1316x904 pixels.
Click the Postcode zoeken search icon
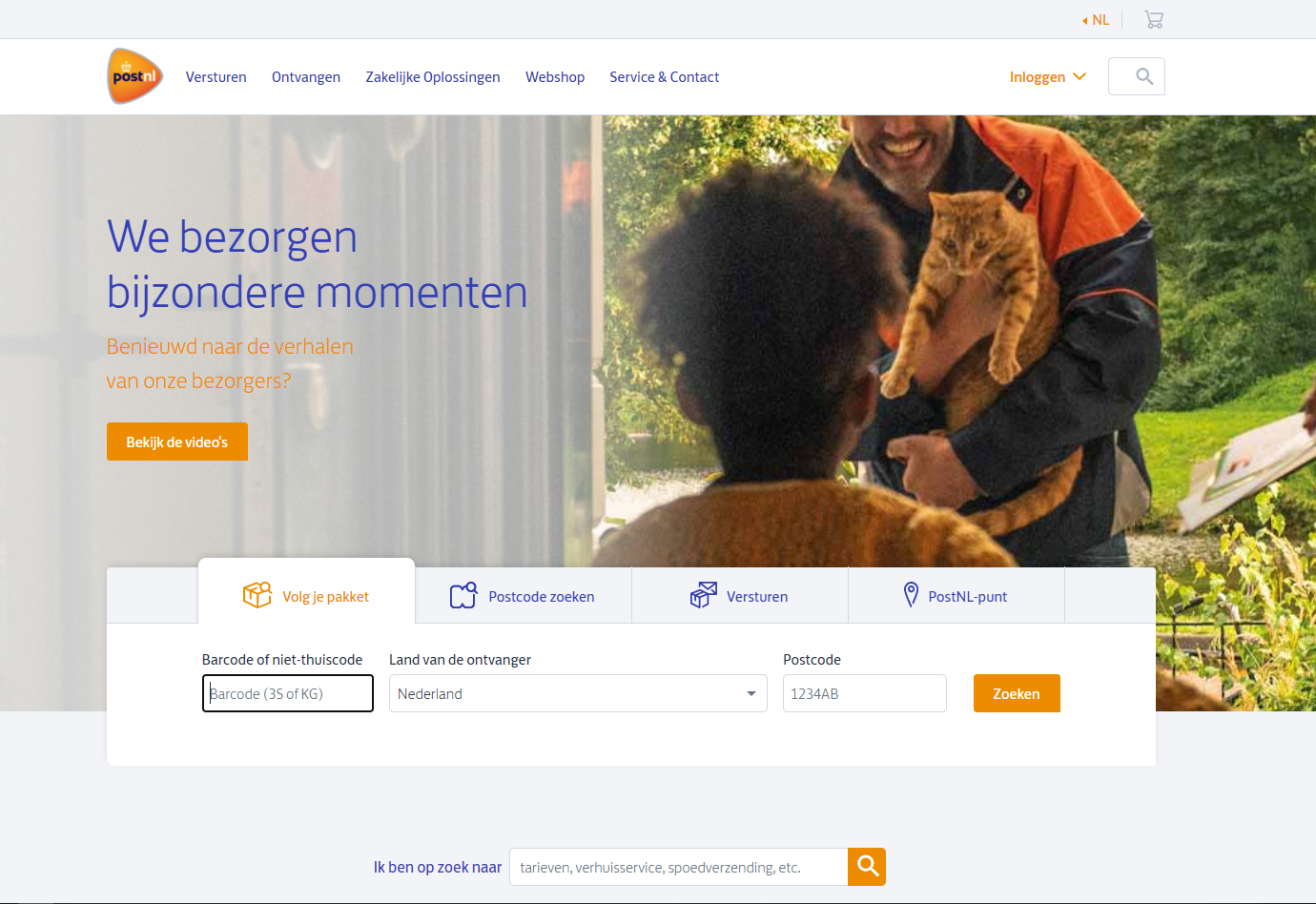(463, 595)
